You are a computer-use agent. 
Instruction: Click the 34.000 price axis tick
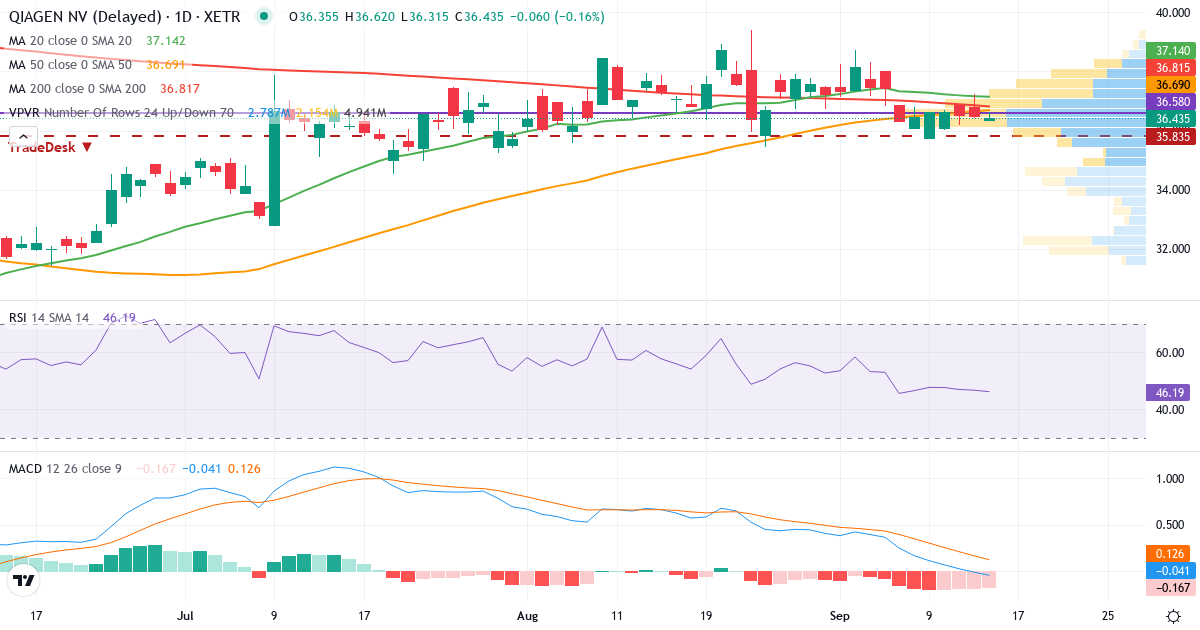point(1171,190)
